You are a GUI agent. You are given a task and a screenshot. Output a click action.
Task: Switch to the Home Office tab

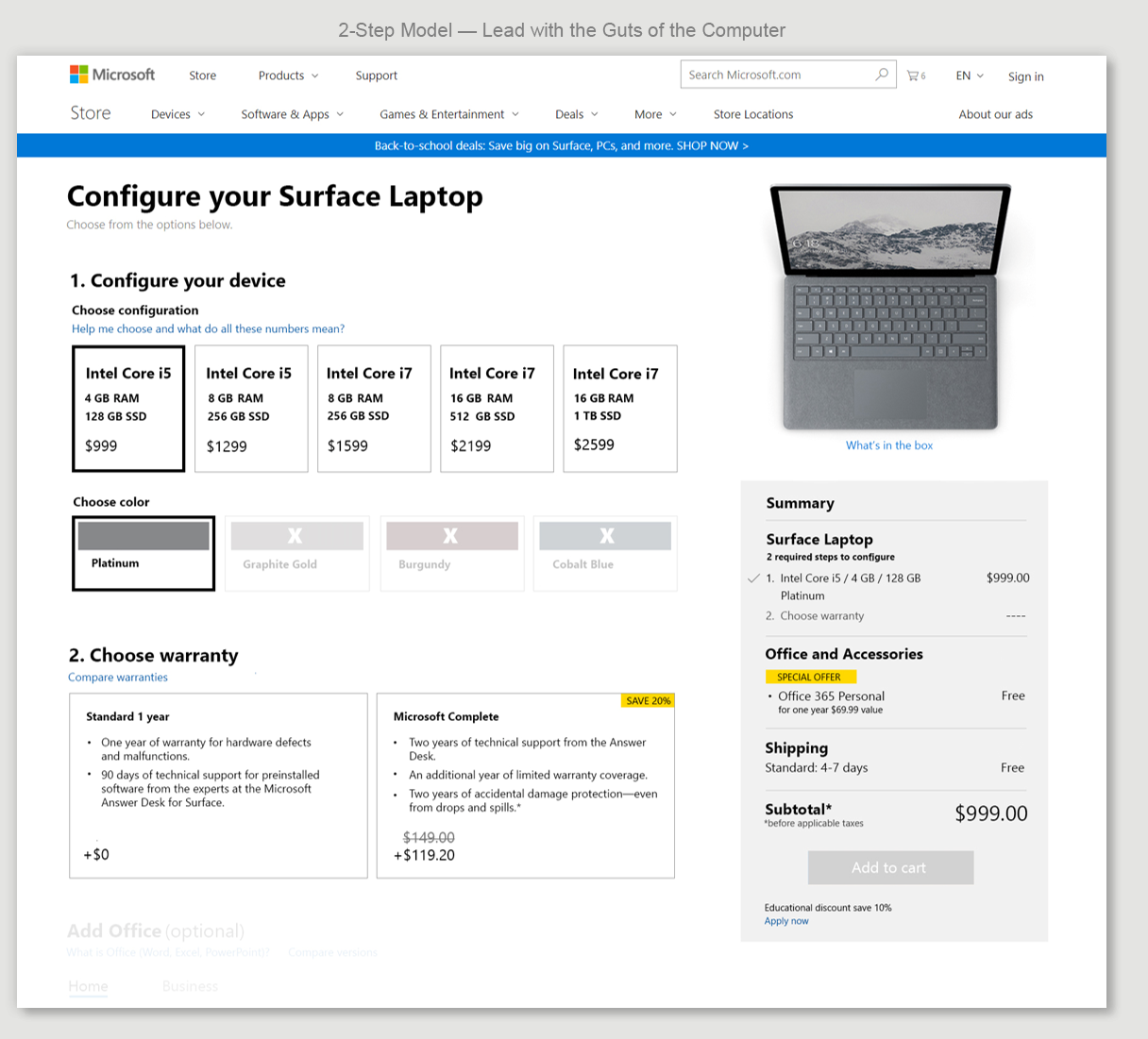click(x=88, y=986)
